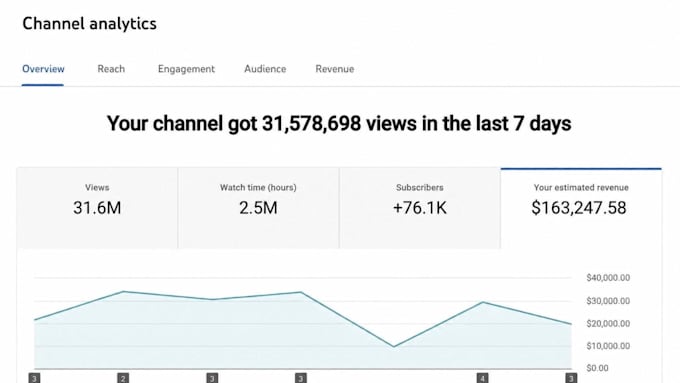Click the Channel analytics heading

[89, 24]
